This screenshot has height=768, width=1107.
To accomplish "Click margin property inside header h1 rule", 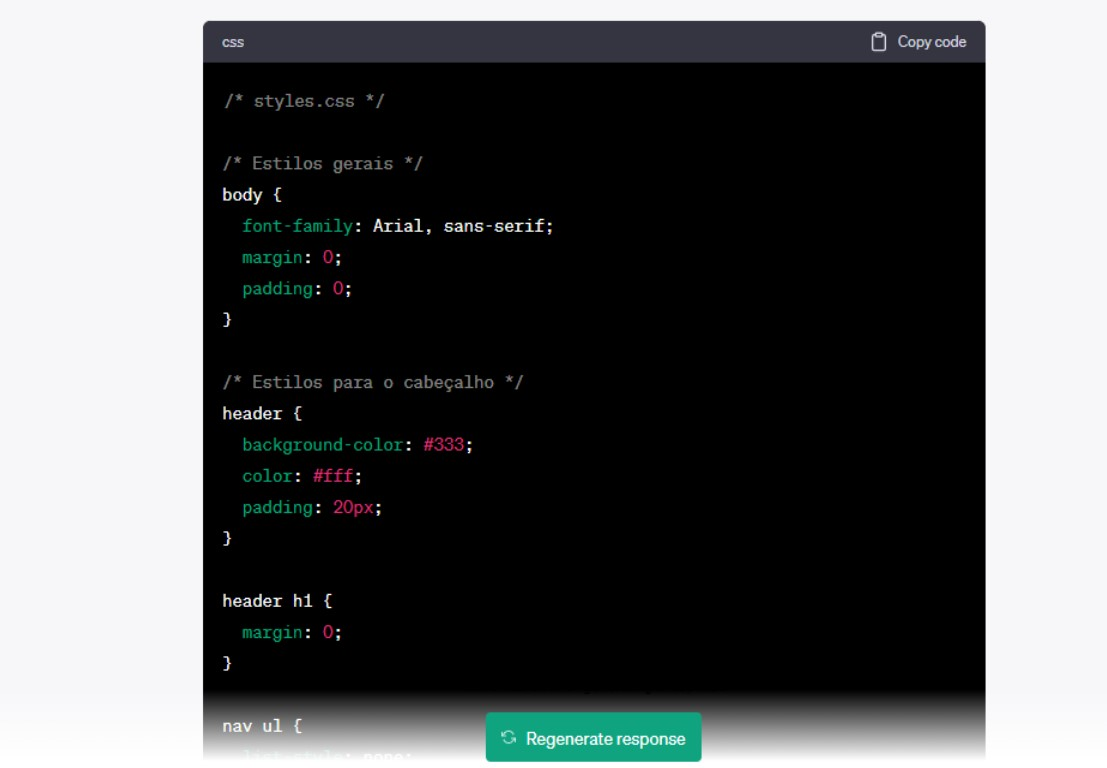I will [x=271, y=632].
